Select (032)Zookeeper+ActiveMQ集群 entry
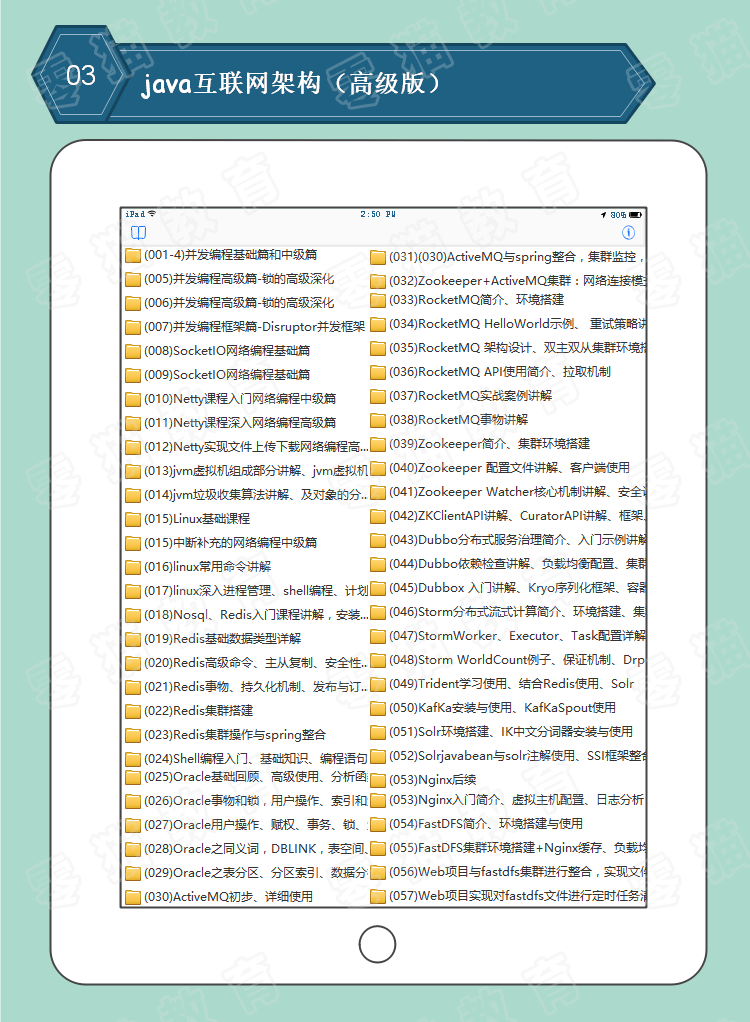 coord(517,281)
